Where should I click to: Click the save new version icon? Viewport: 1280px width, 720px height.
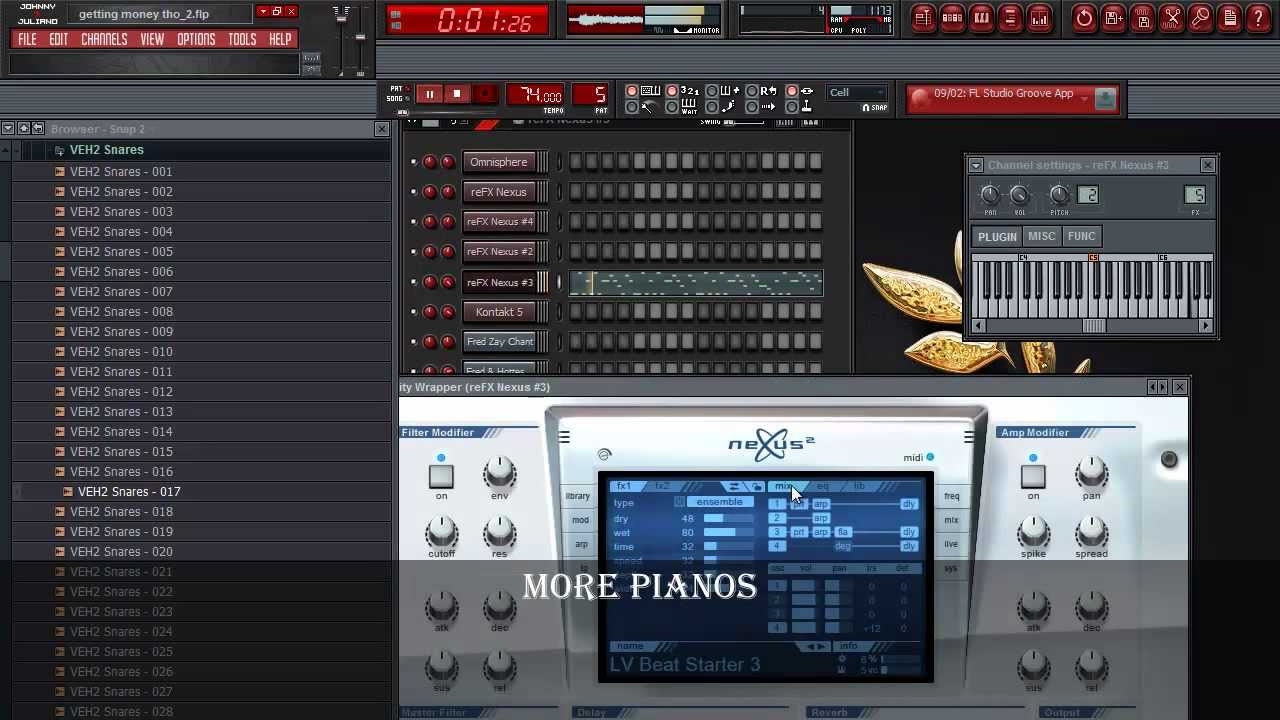[x=1114, y=17]
